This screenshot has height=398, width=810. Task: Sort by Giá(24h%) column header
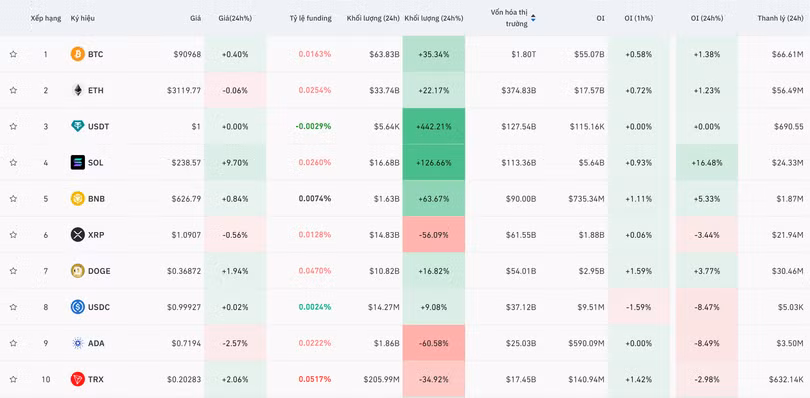click(x=235, y=18)
